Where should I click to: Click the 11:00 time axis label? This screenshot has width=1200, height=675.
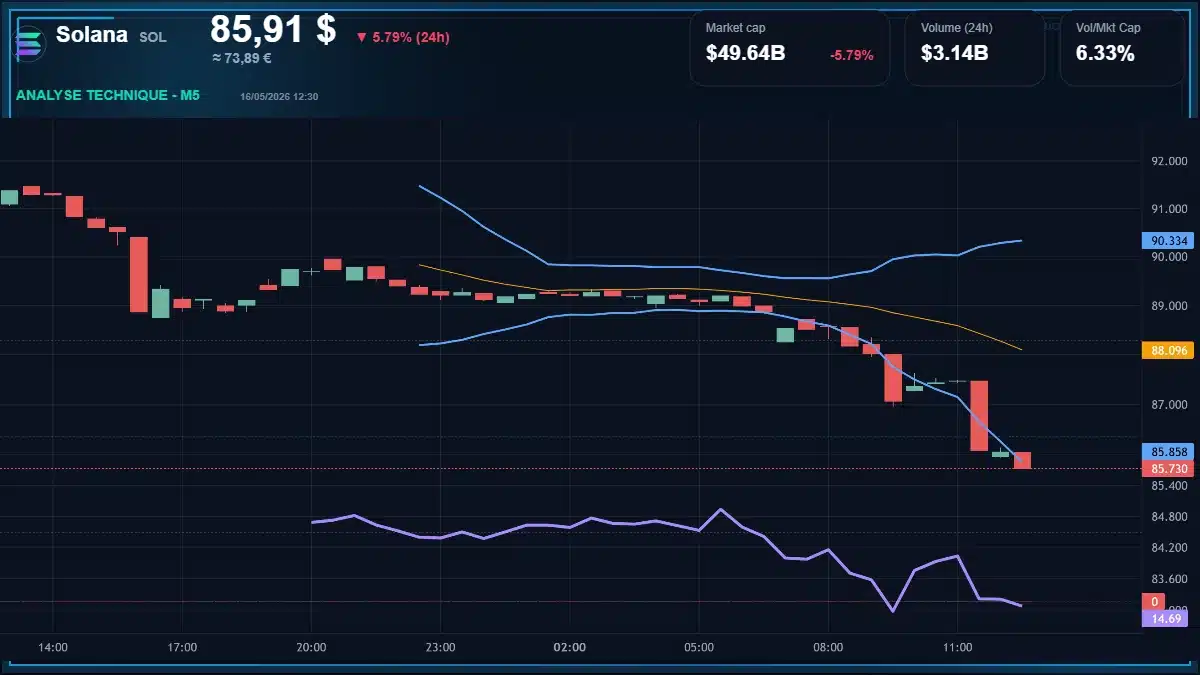957,648
